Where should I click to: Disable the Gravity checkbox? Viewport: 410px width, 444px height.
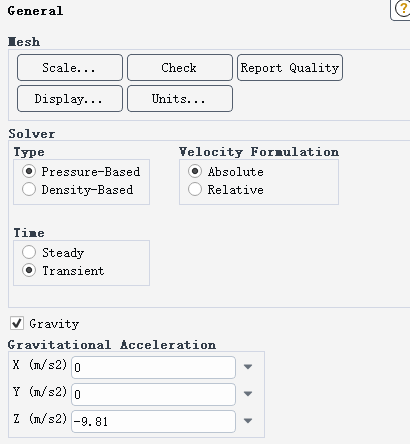pos(17,323)
